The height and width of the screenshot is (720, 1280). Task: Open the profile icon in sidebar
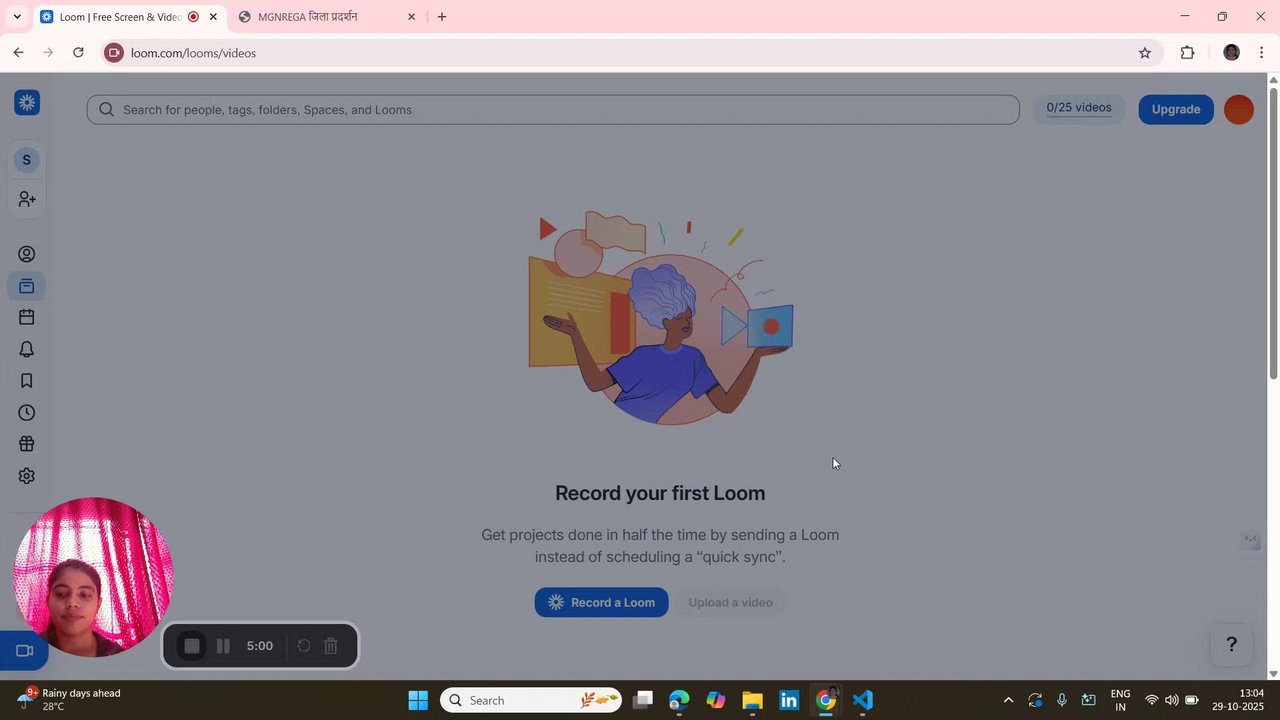coord(27,254)
